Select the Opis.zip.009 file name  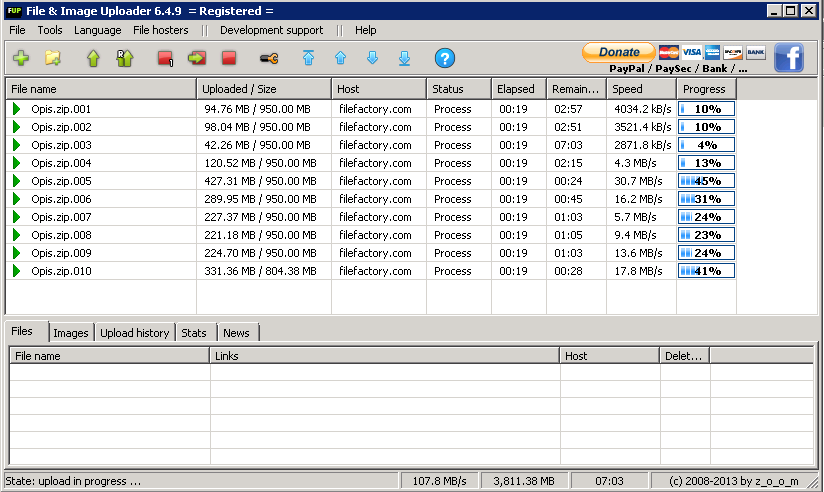pos(61,253)
